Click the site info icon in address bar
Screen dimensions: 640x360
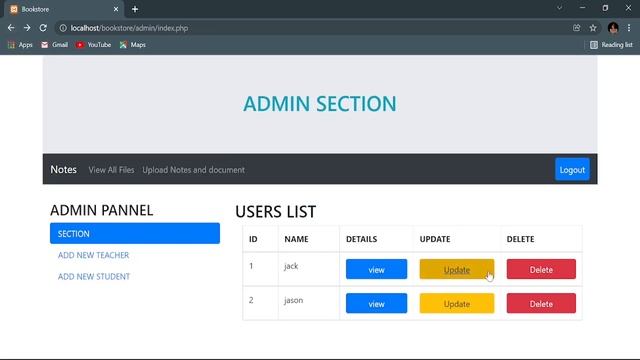coord(63,28)
